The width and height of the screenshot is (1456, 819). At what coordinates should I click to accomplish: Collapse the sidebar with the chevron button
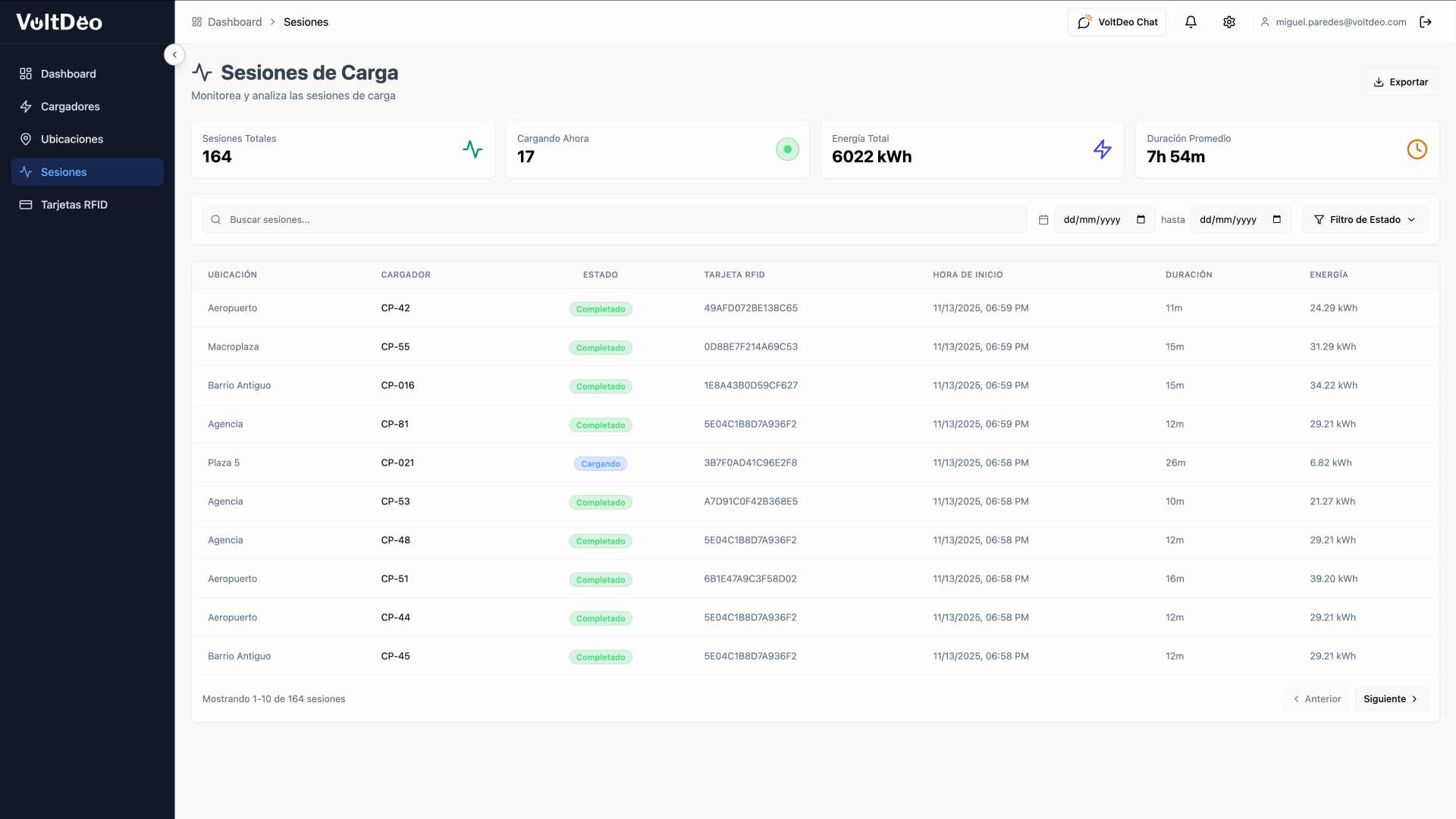pyautogui.click(x=174, y=55)
